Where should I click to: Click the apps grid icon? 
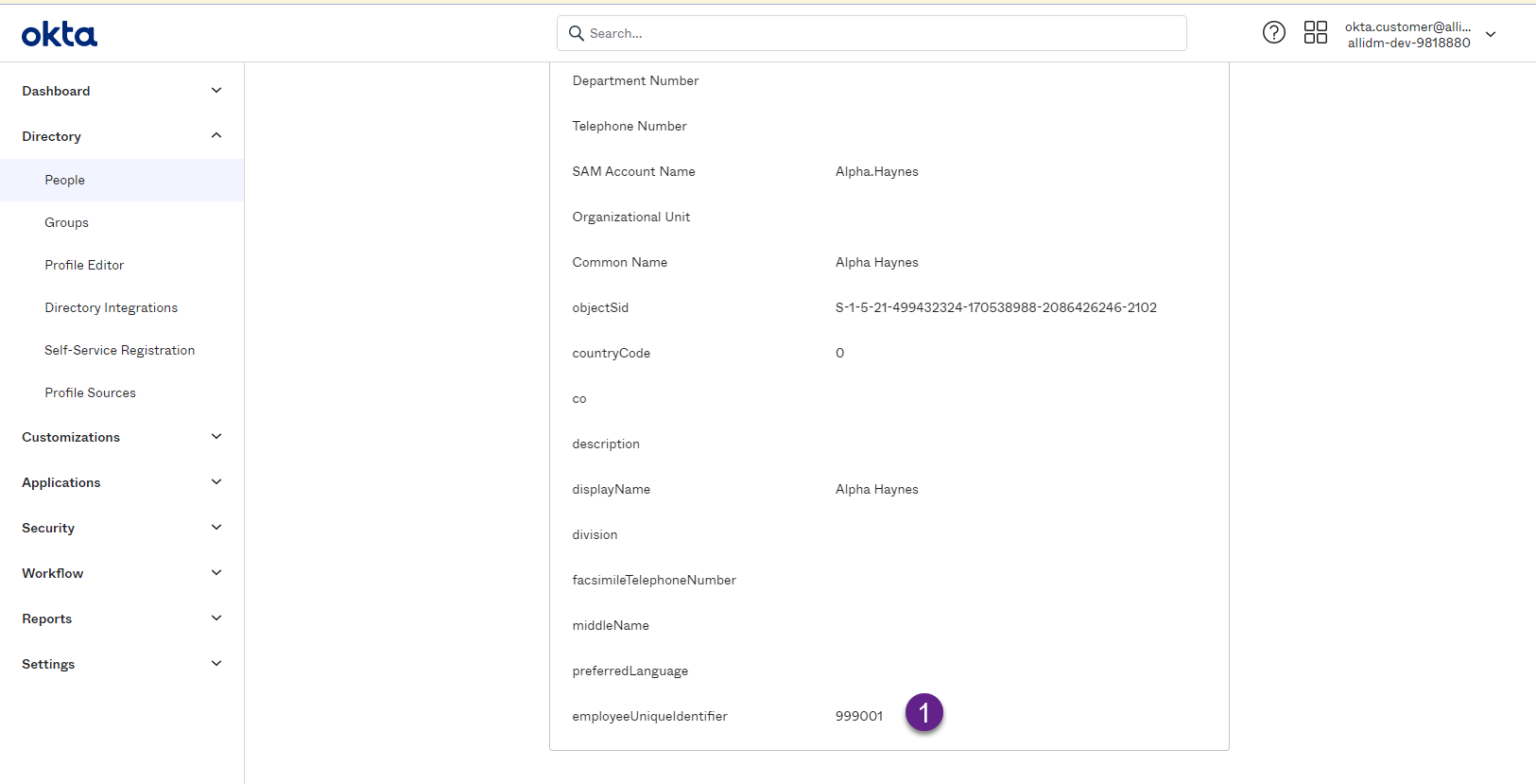(x=1315, y=32)
